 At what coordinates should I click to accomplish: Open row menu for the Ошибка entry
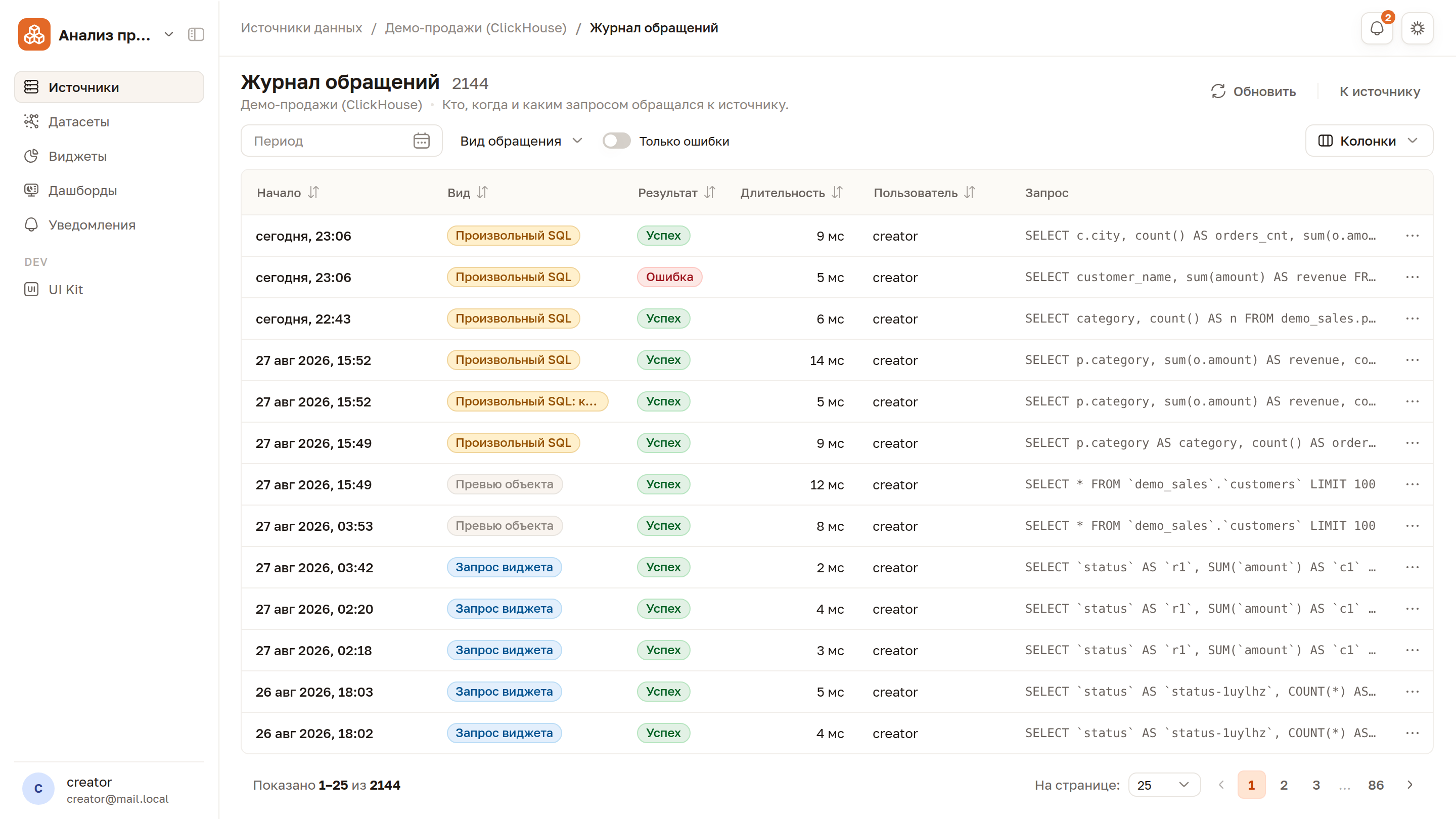click(x=1412, y=277)
